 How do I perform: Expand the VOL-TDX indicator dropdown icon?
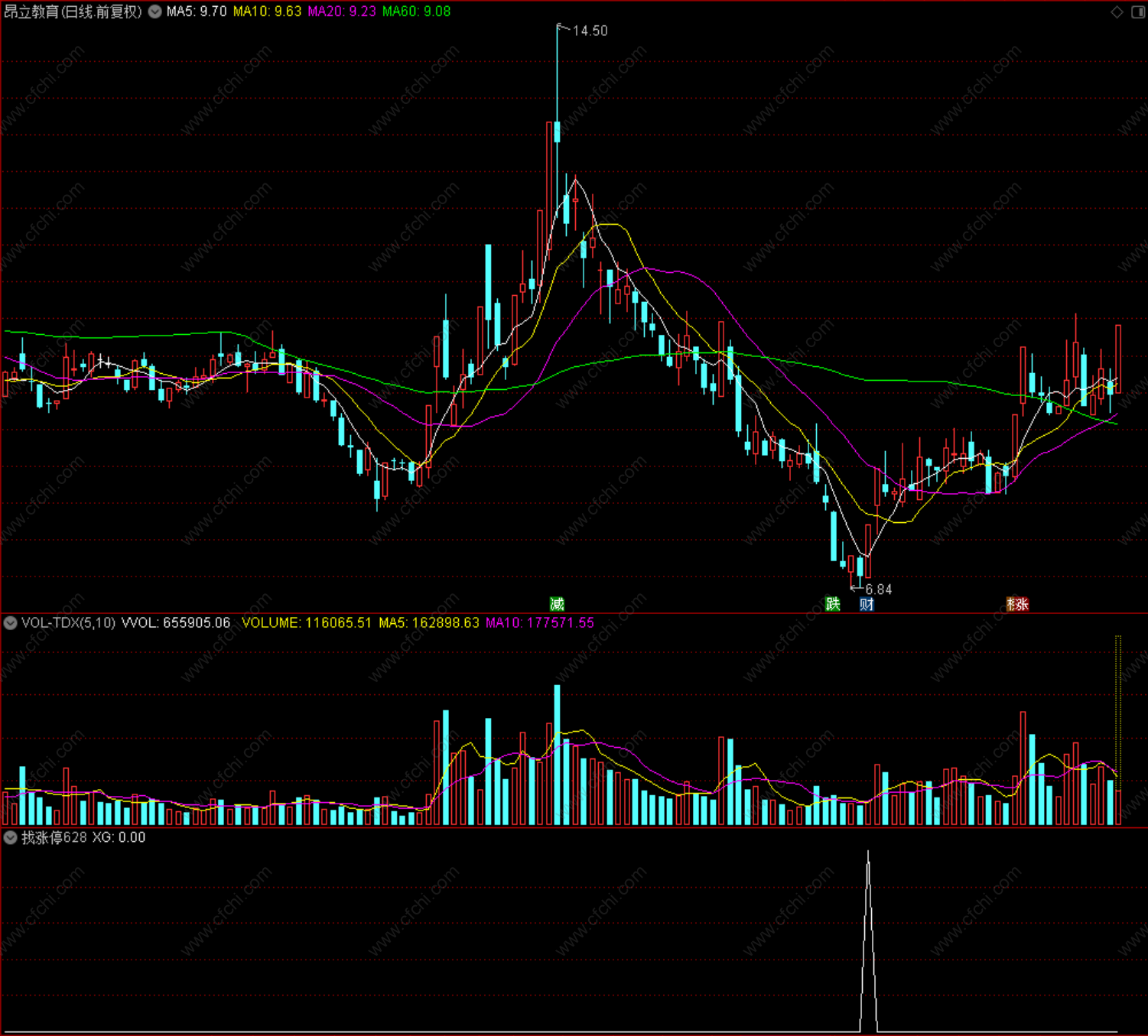click(x=10, y=623)
